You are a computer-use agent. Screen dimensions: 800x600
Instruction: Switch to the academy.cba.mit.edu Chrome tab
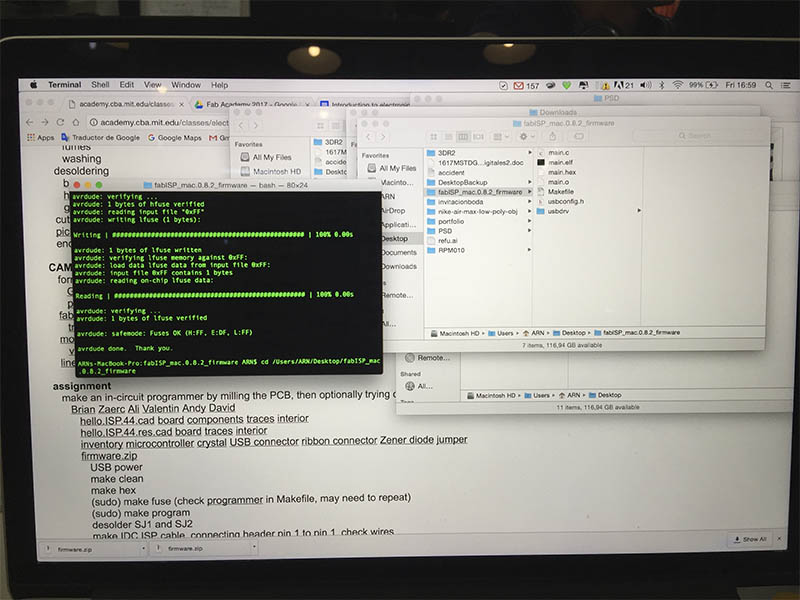[126, 104]
